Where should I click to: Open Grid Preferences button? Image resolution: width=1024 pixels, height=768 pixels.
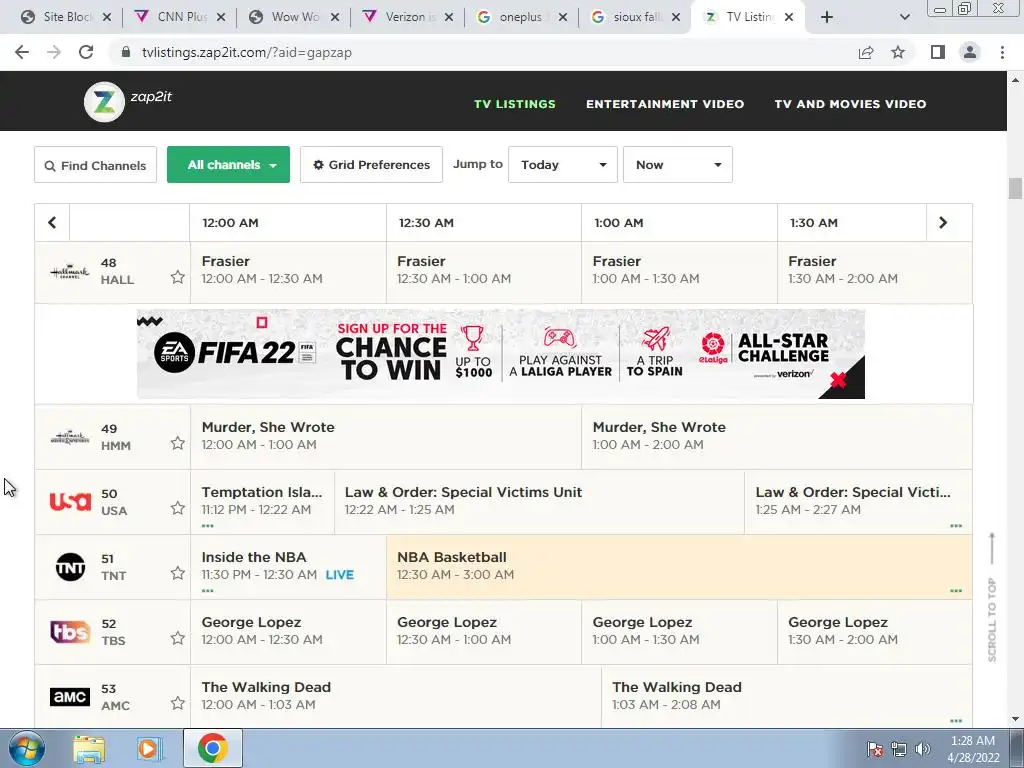(x=371, y=165)
